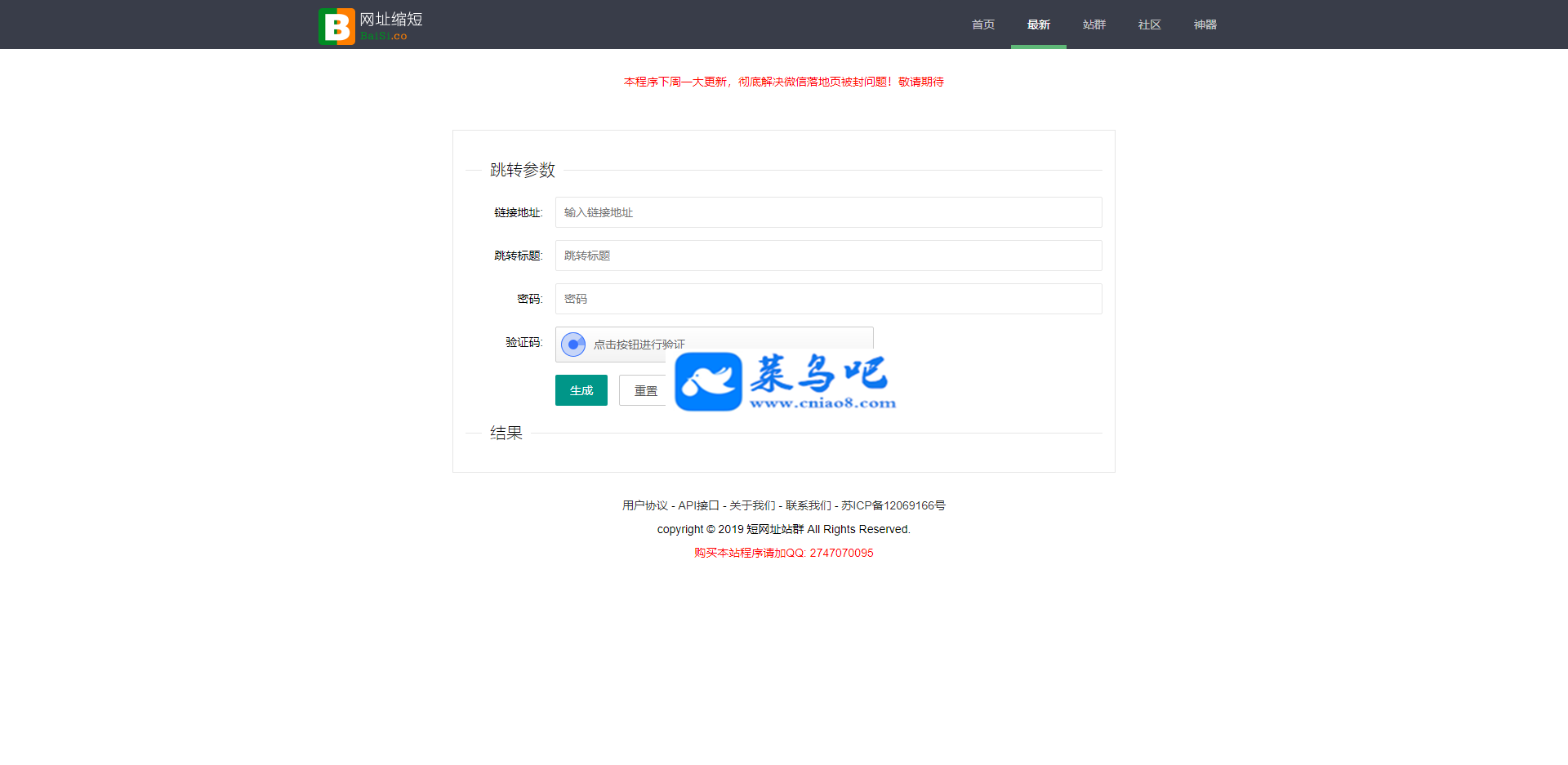Click the red update announcement text
The width and height of the screenshot is (1568, 765).
click(x=784, y=82)
